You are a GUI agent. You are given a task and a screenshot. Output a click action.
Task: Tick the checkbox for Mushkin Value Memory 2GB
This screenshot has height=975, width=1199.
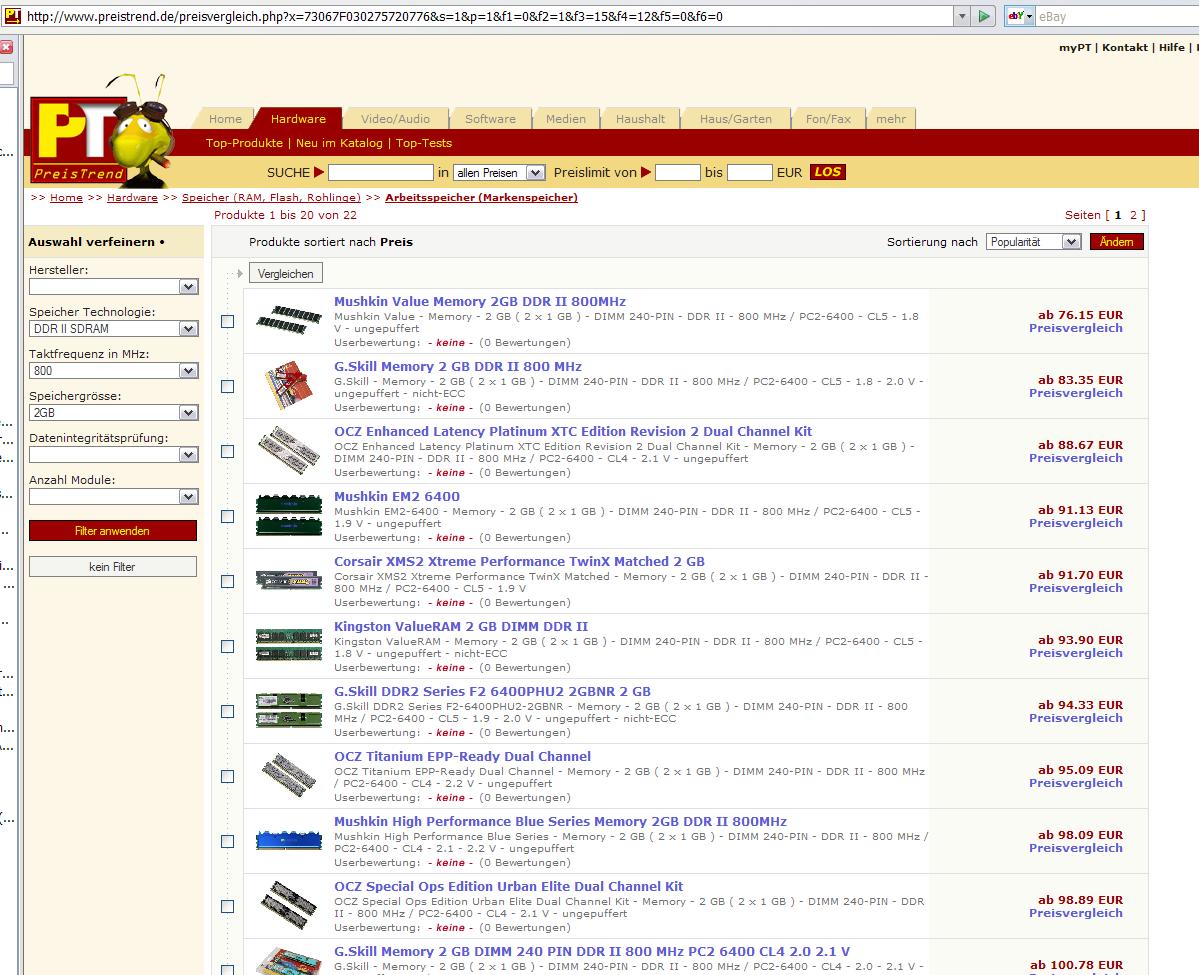(x=227, y=321)
